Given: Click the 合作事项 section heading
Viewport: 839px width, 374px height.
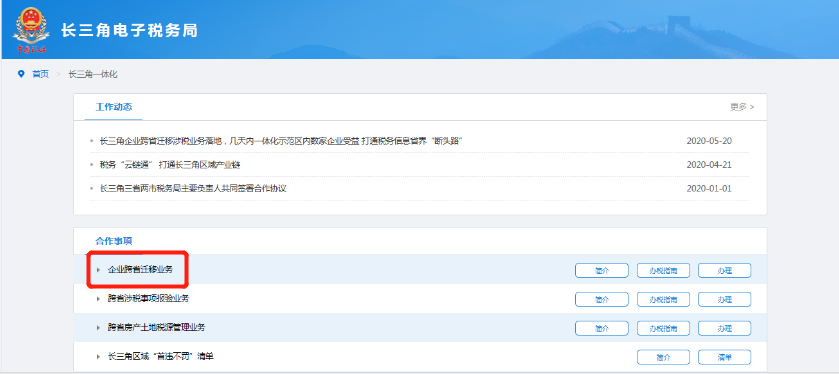Looking at the screenshot, I should point(114,241).
